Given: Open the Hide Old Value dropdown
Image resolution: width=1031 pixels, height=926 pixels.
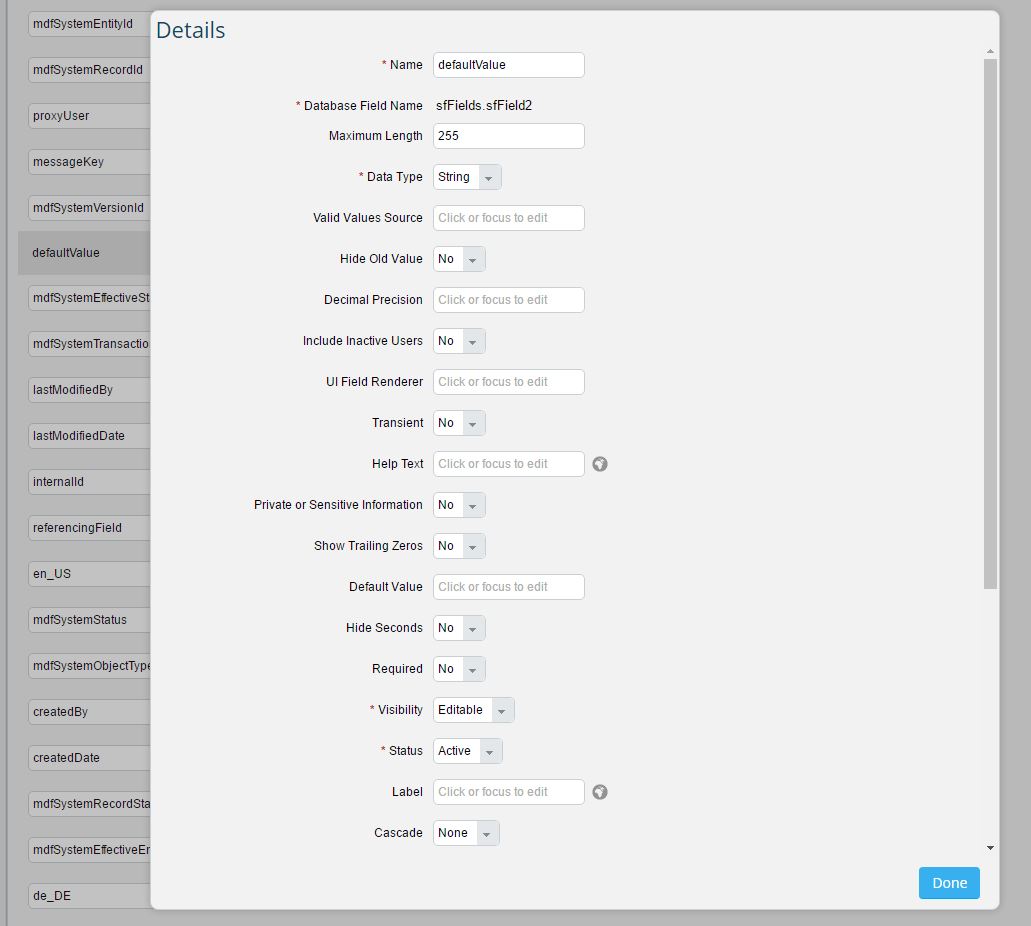Looking at the screenshot, I should (459, 259).
